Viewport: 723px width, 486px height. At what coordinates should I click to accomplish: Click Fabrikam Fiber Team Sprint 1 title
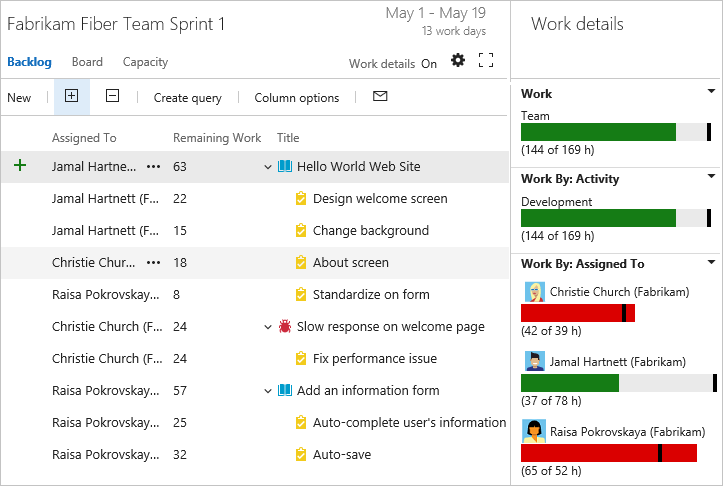[x=116, y=24]
